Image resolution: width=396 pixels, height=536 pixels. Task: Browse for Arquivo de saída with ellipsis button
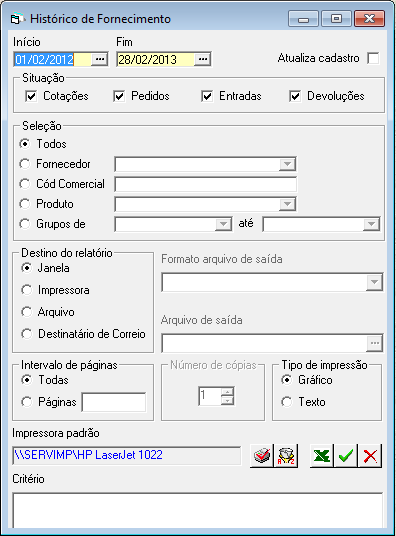pos(375,343)
